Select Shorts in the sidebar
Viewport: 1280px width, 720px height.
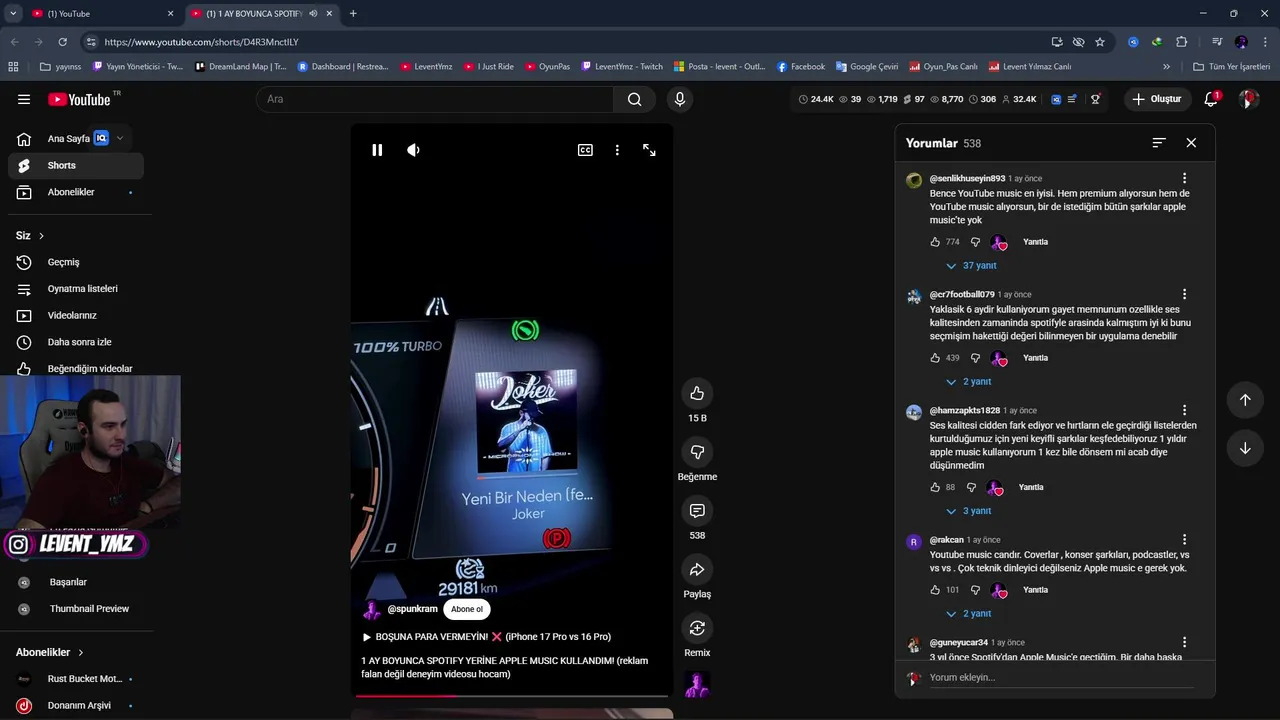point(76,165)
